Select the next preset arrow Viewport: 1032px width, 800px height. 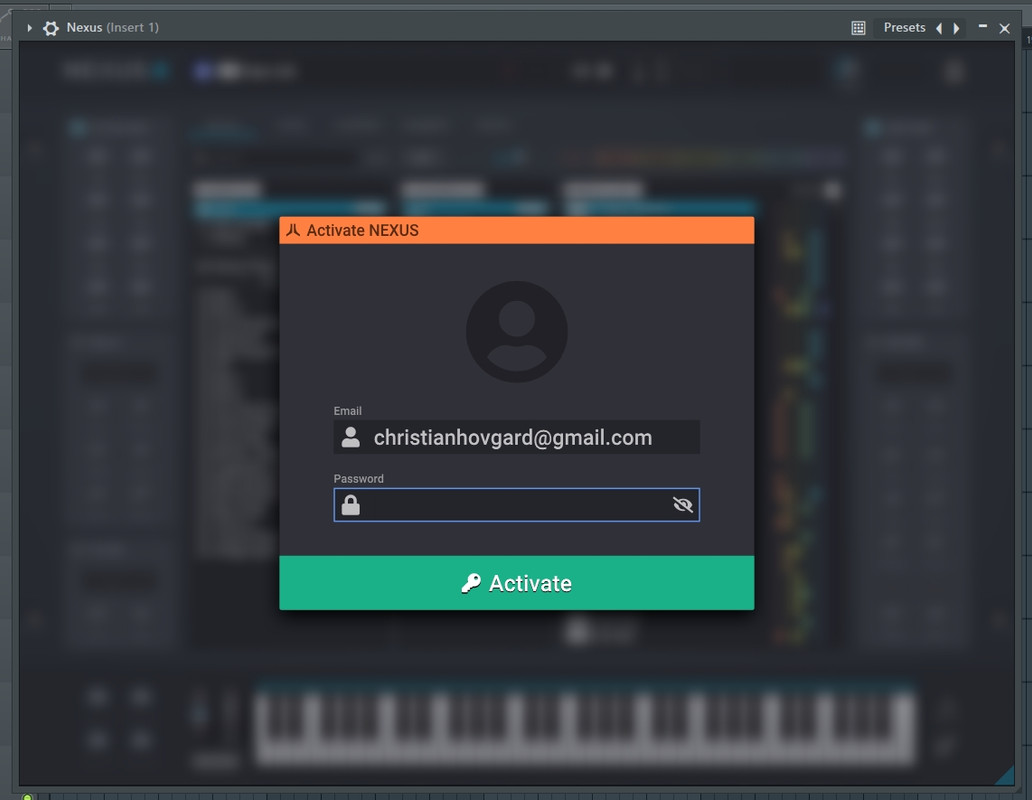click(956, 28)
